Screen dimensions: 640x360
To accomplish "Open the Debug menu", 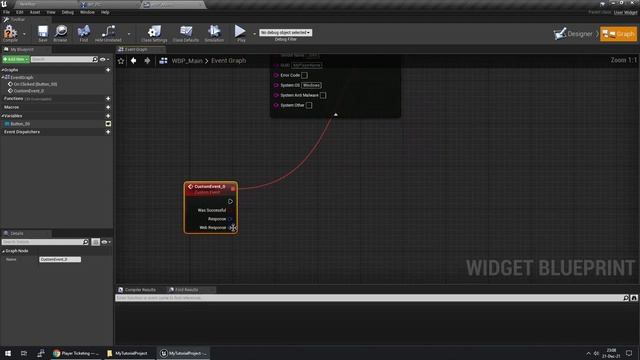I will (68, 12).
